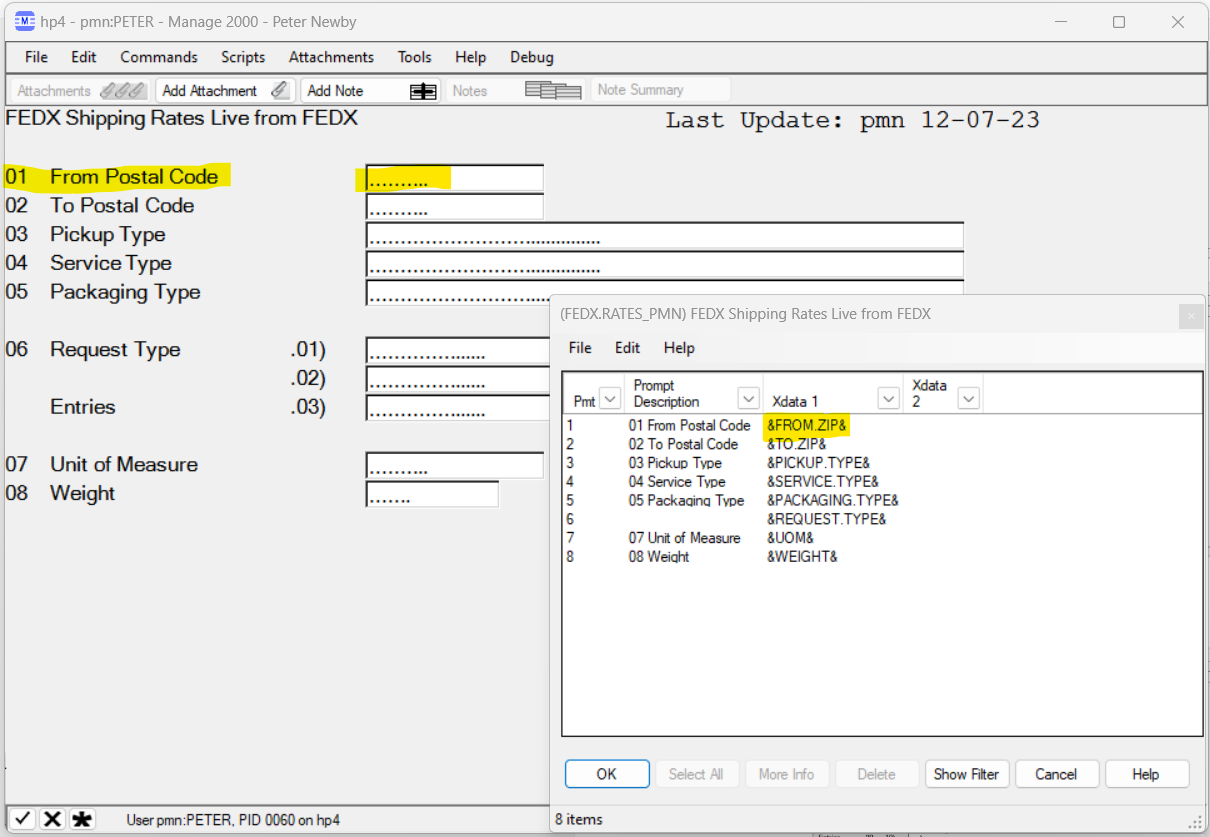Open the Edit menu in main window
1210x837 pixels.
84,57
